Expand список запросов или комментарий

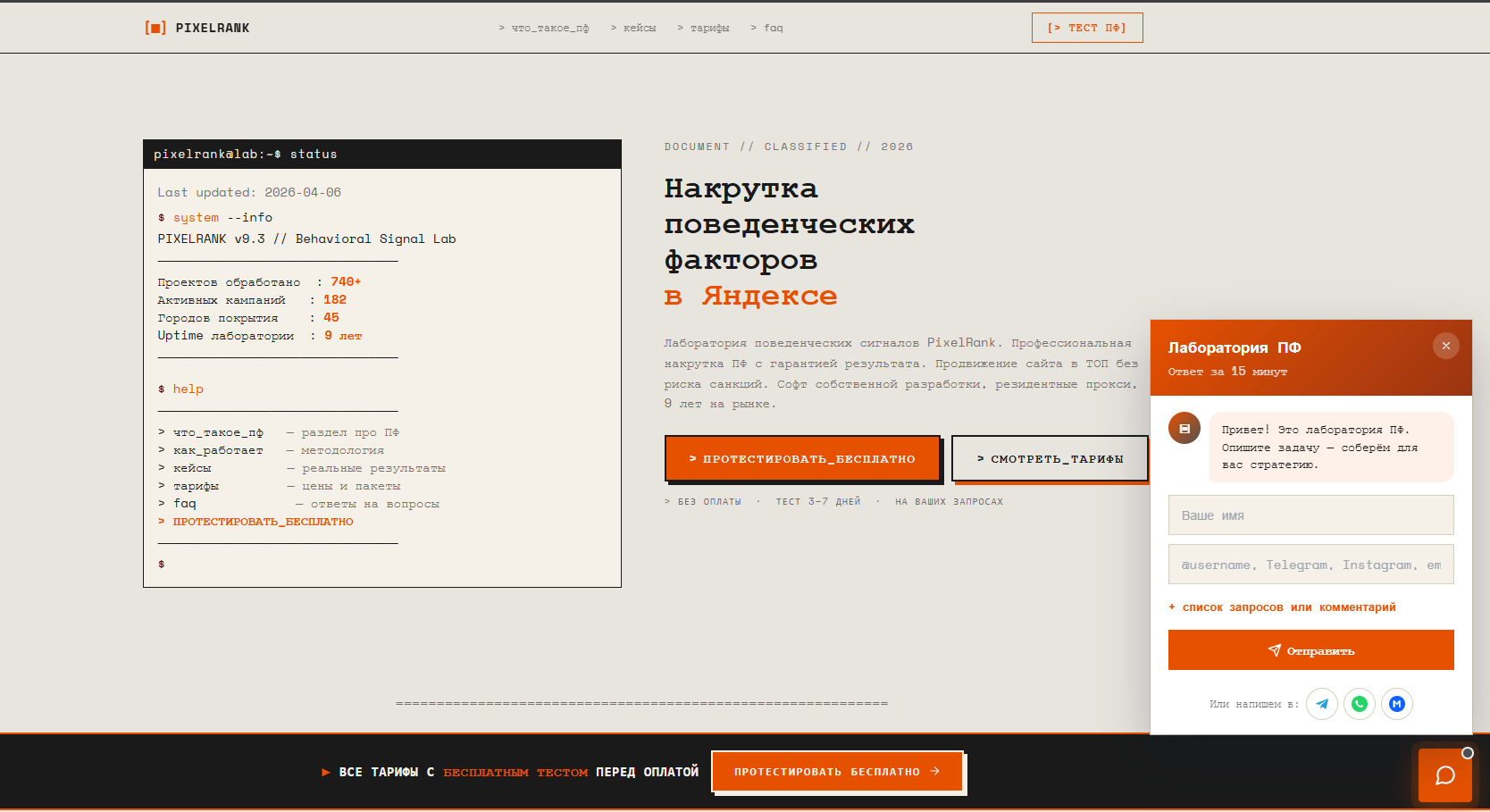point(1282,607)
